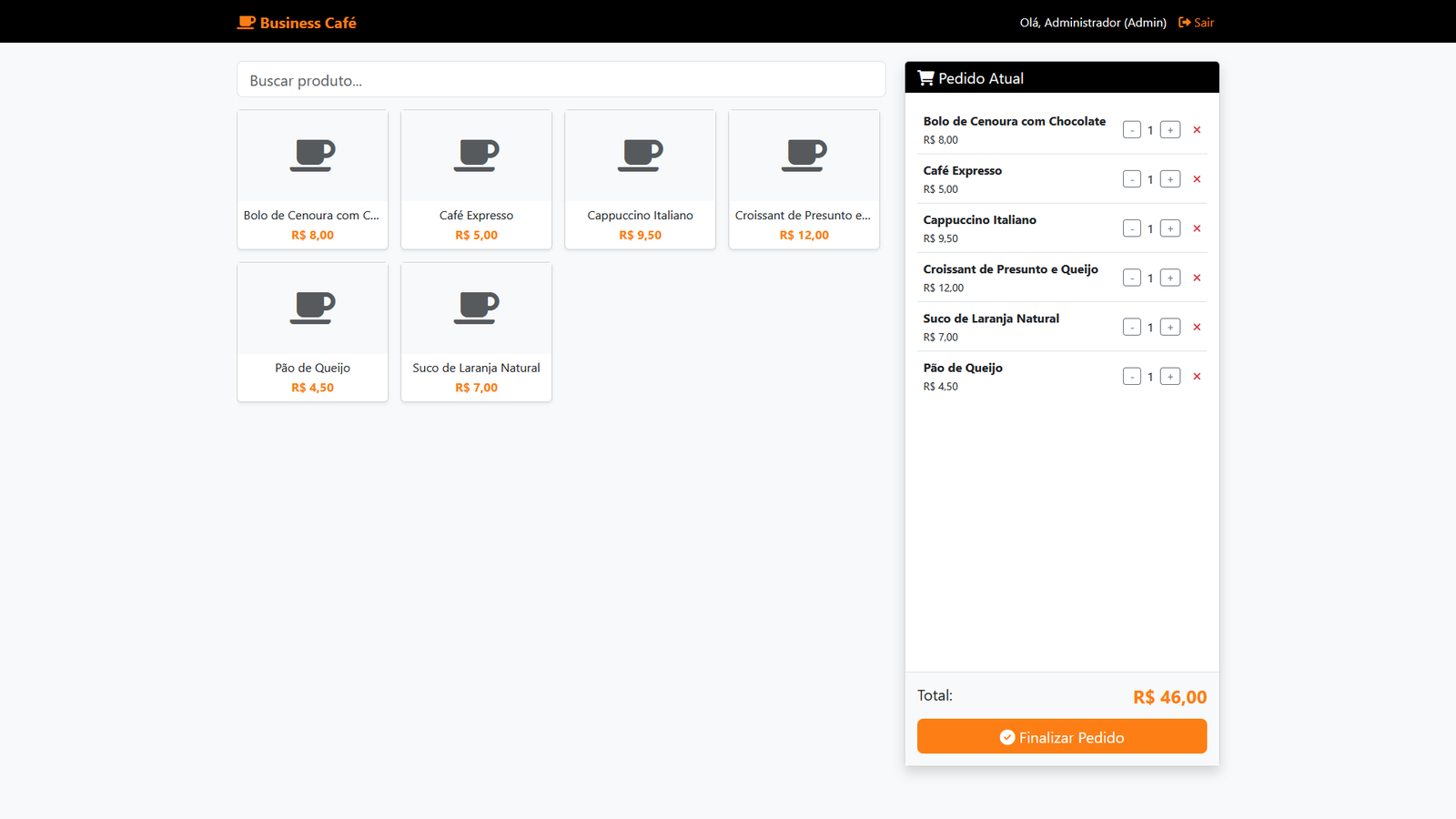
Task: Increase Pão de Queijo quantity with the plus button
Action: point(1169,376)
